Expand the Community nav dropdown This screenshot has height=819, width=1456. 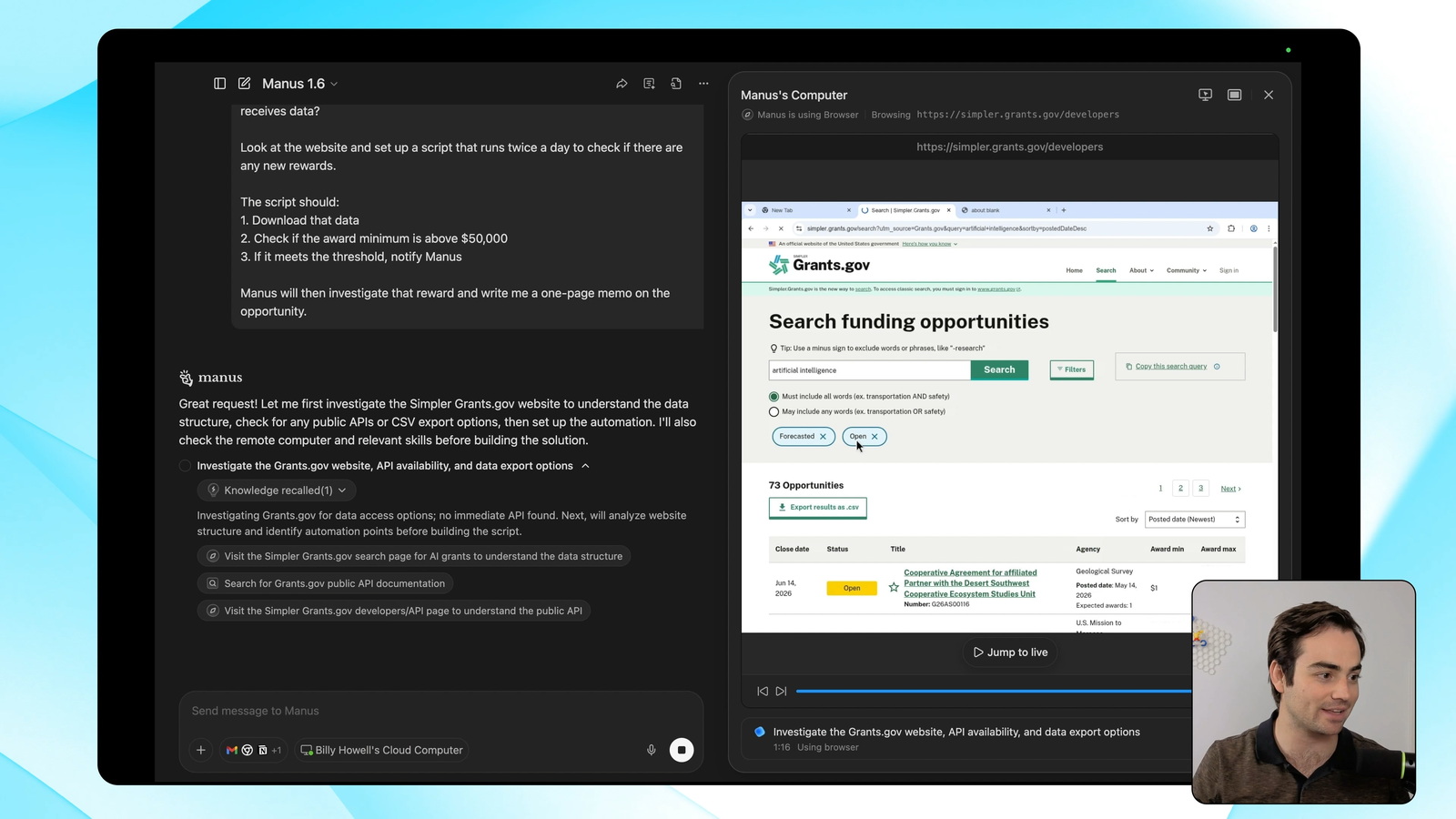tap(1187, 270)
